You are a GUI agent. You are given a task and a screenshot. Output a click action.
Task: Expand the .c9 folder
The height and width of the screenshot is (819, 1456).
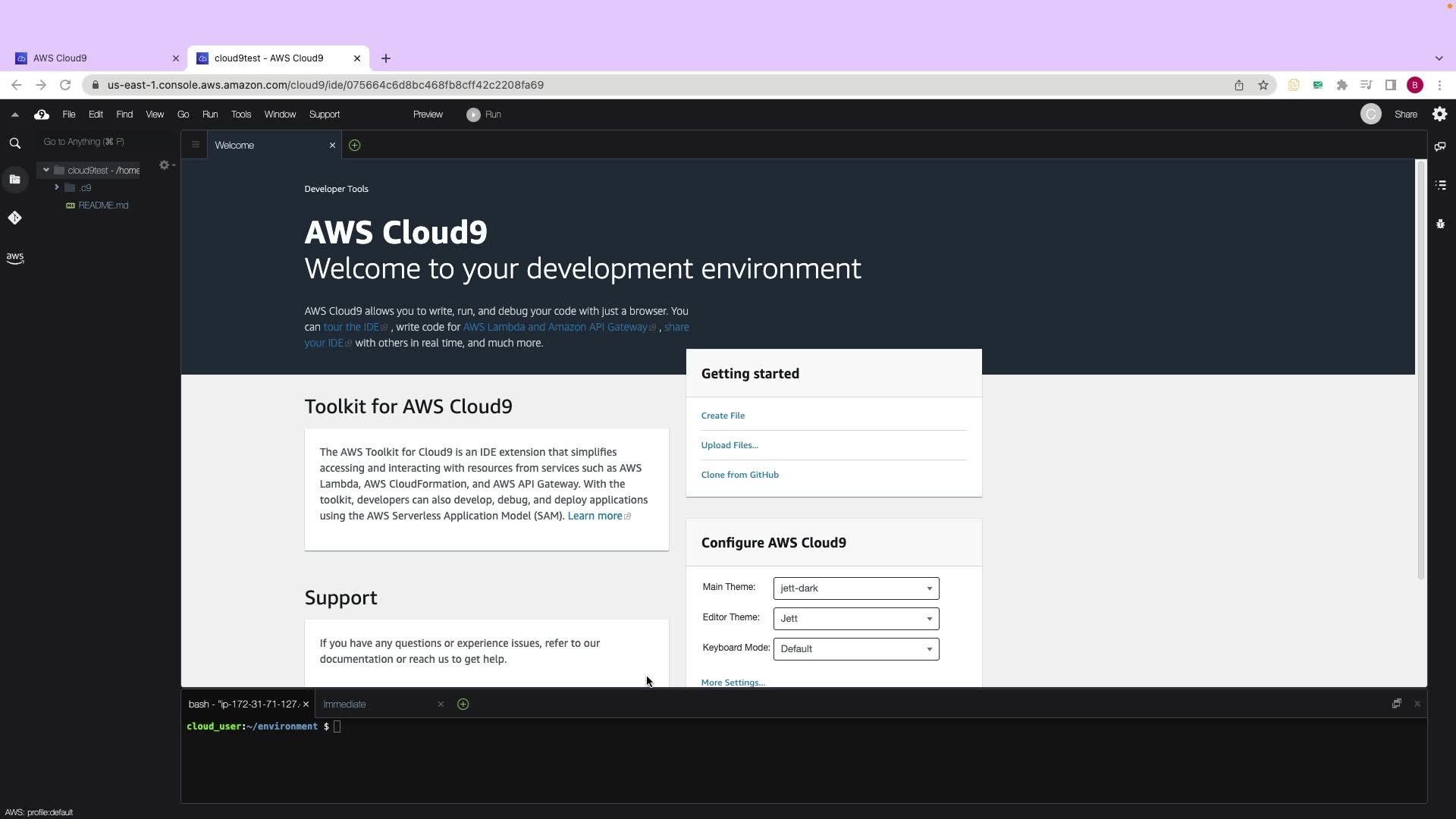point(57,187)
